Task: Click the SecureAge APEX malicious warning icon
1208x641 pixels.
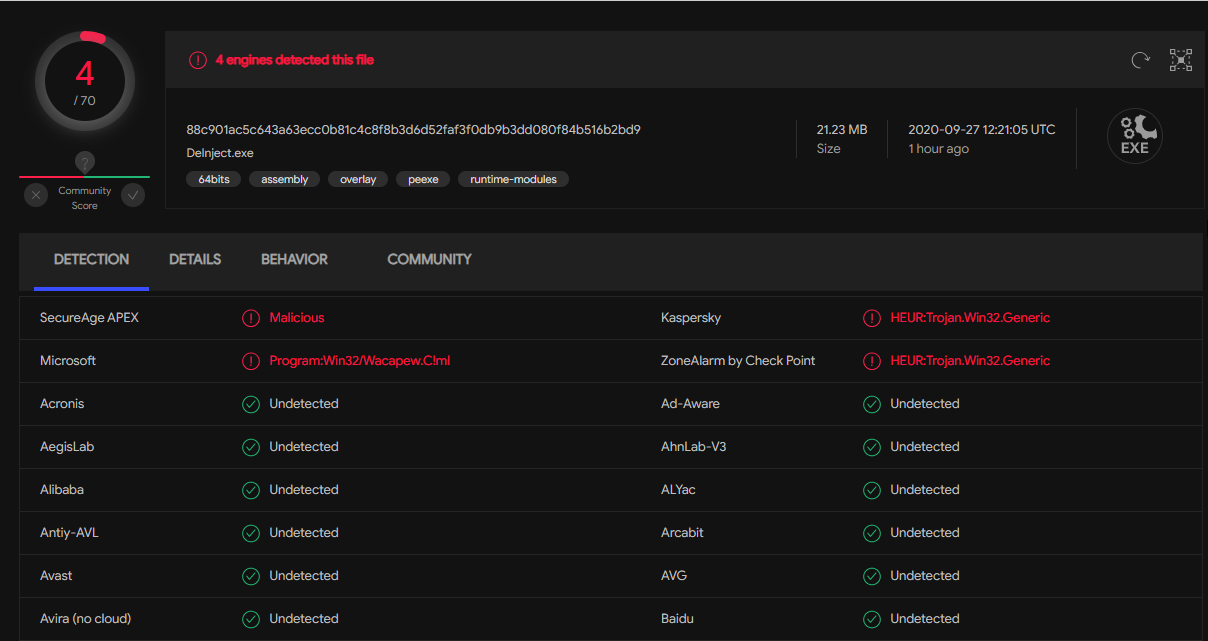Action: pyautogui.click(x=251, y=318)
